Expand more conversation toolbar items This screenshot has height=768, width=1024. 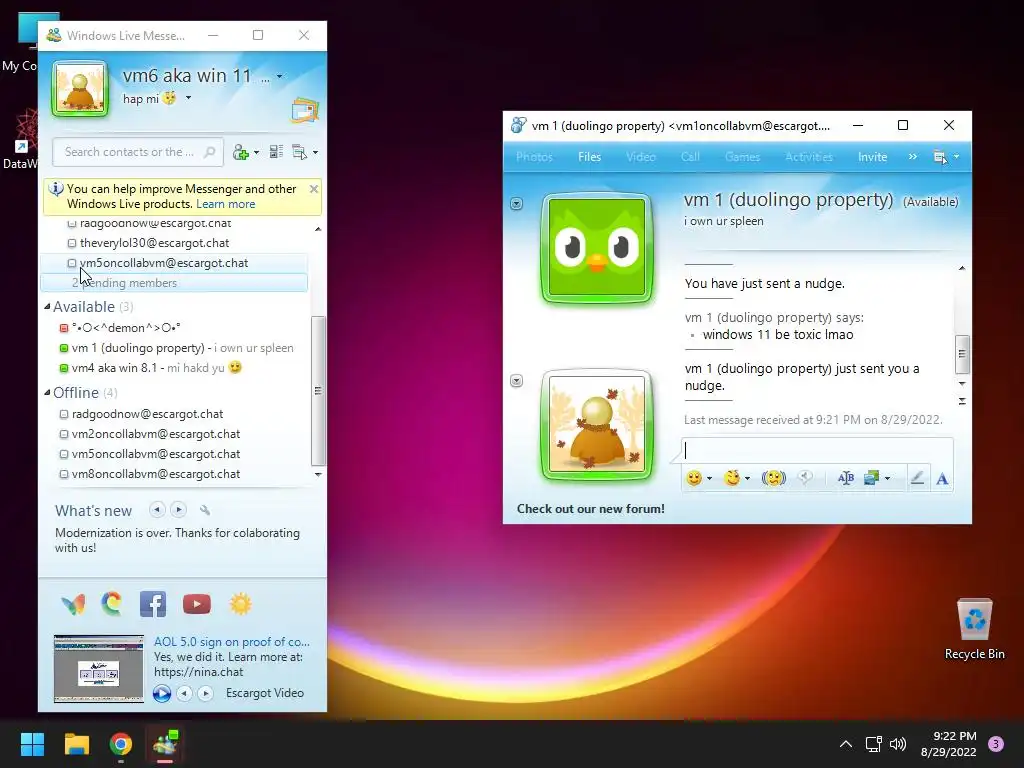(912, 157)
